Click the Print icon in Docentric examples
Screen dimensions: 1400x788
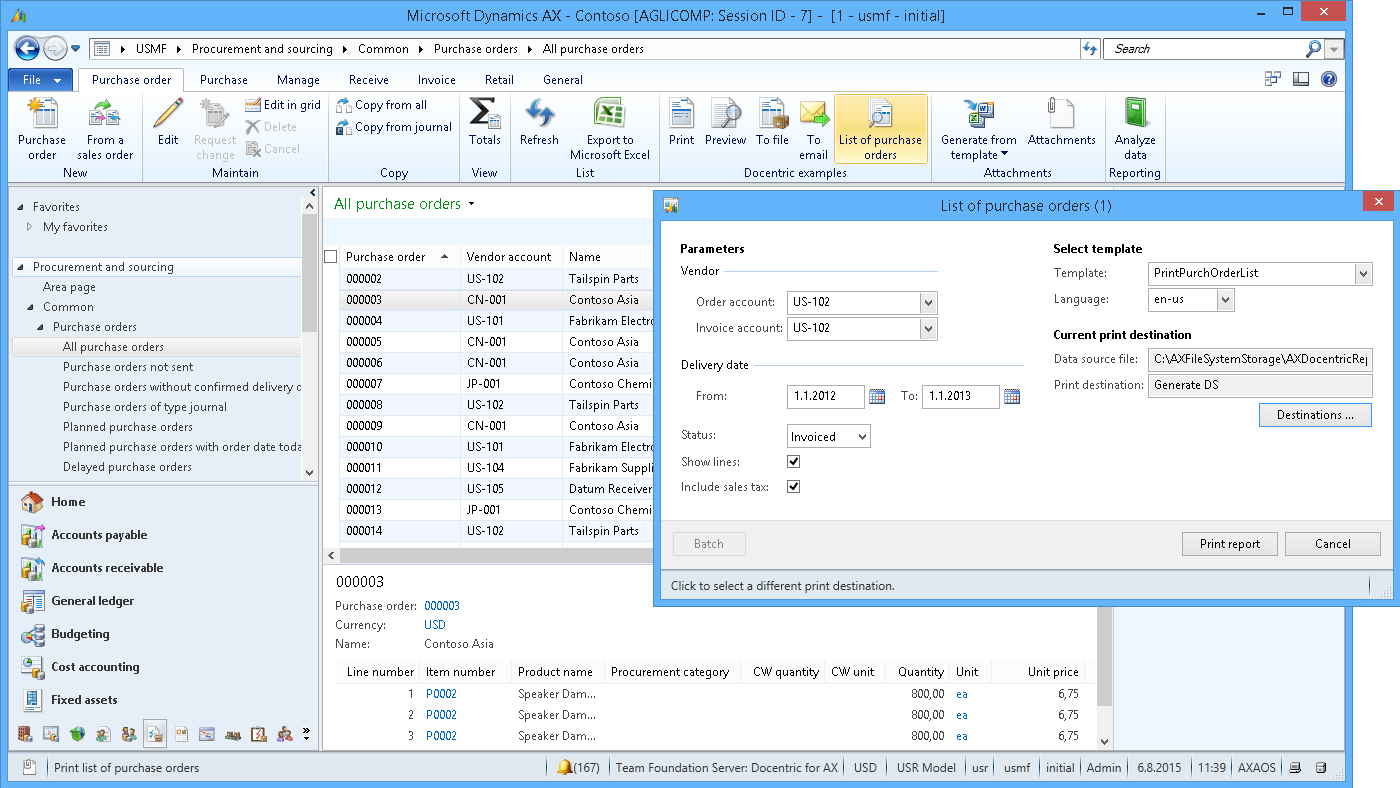tap(682, 113)
